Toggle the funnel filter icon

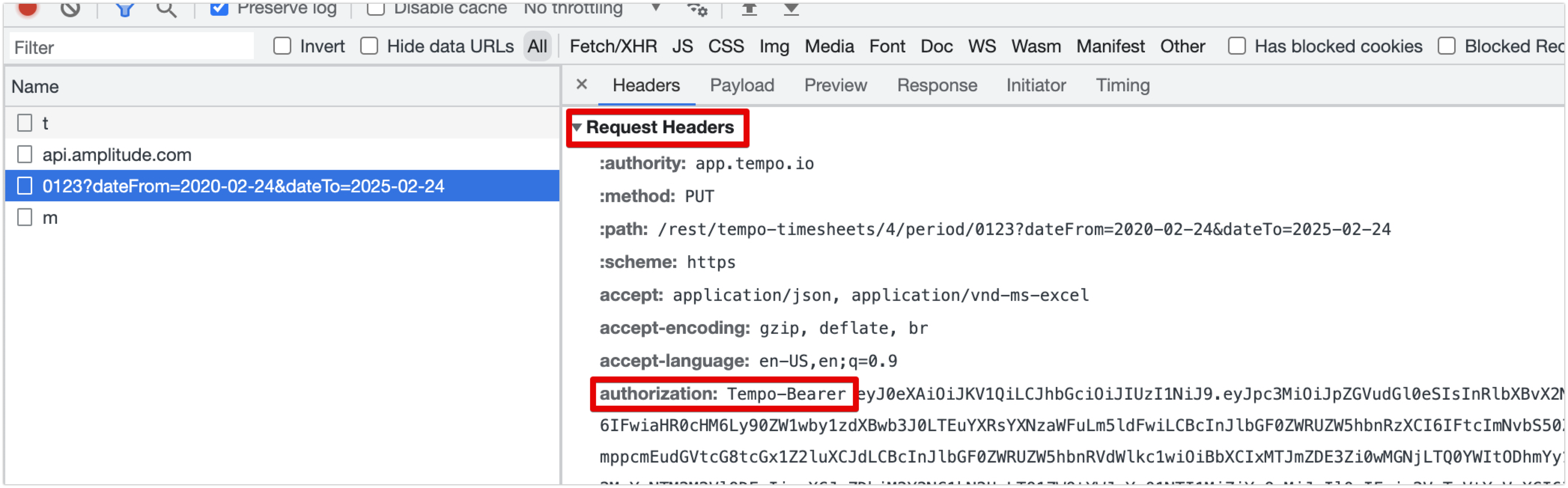coord(125,9)
